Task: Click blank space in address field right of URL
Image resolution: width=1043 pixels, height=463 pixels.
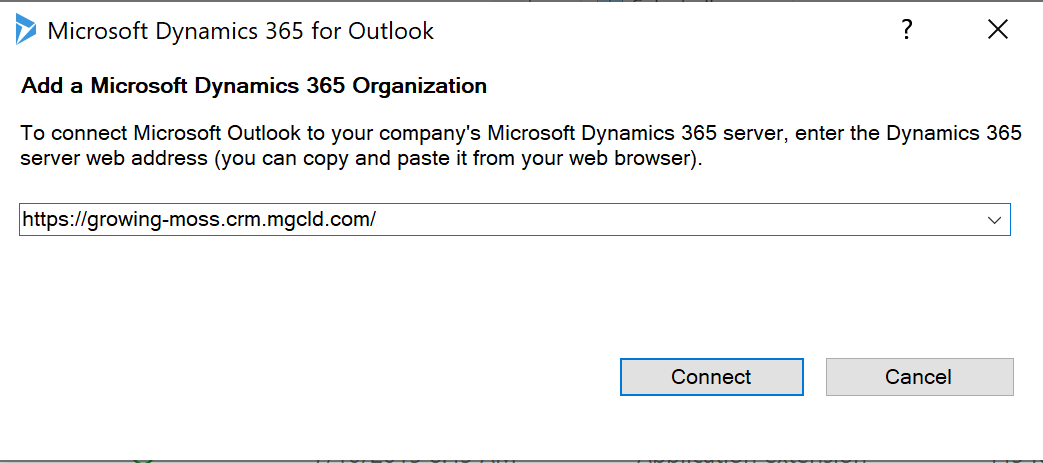Action: (x=680, y=220)
